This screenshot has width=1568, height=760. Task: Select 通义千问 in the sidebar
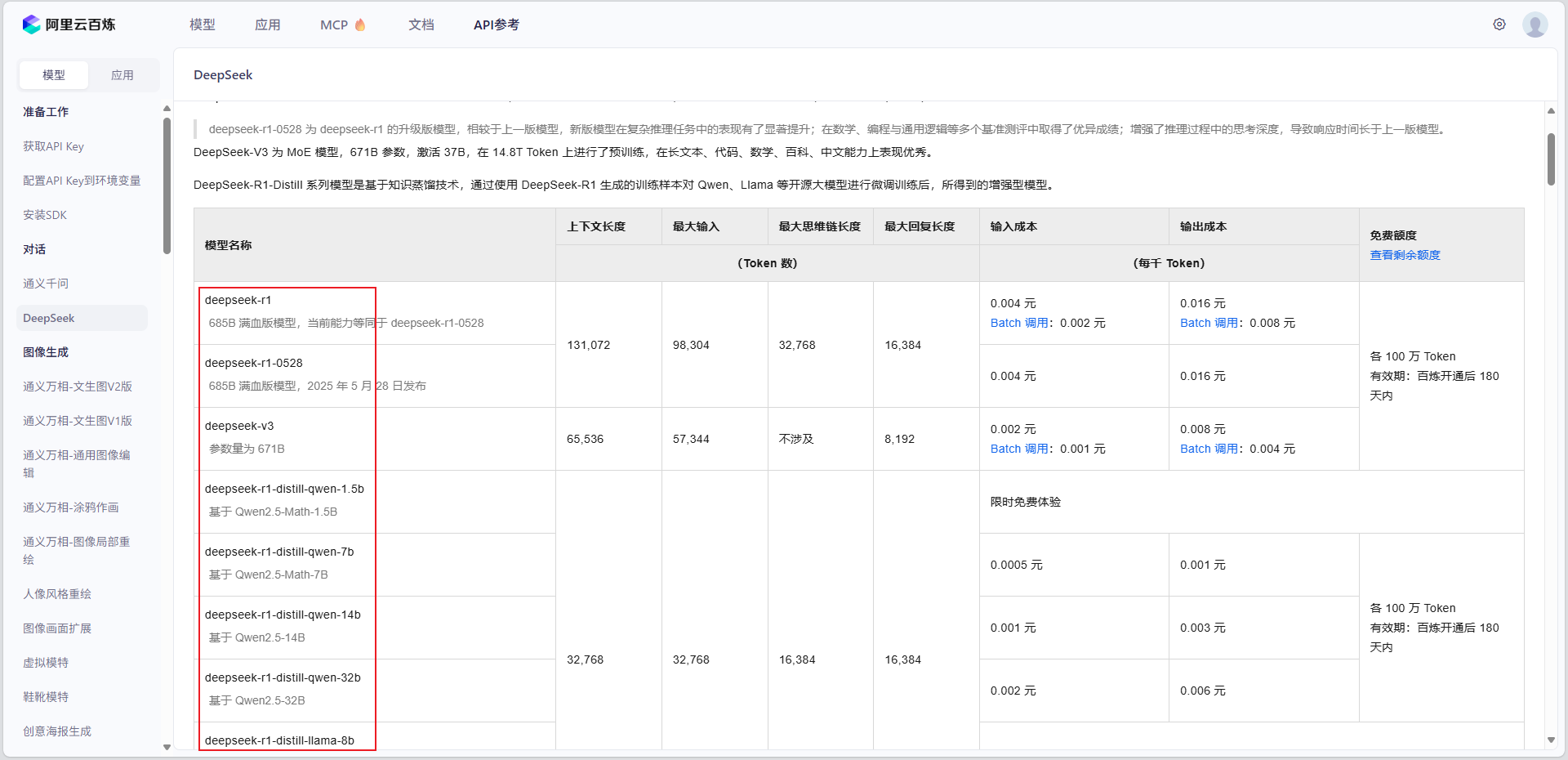(47, 283)
